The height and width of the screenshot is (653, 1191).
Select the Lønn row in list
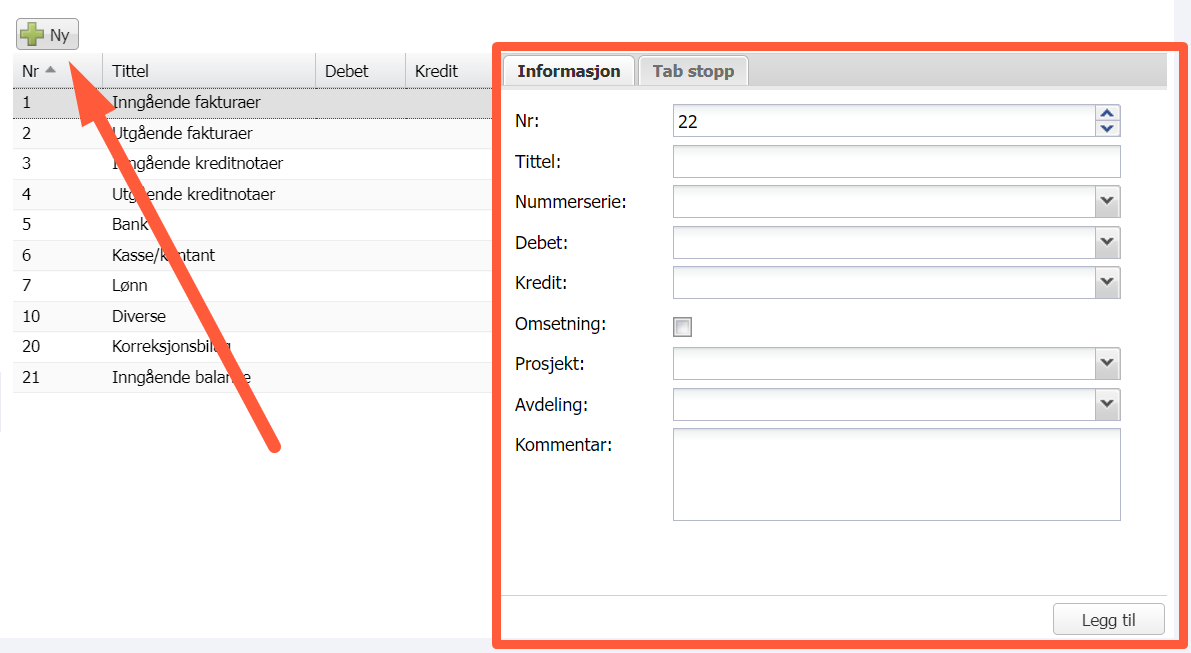tap(130, 286)
